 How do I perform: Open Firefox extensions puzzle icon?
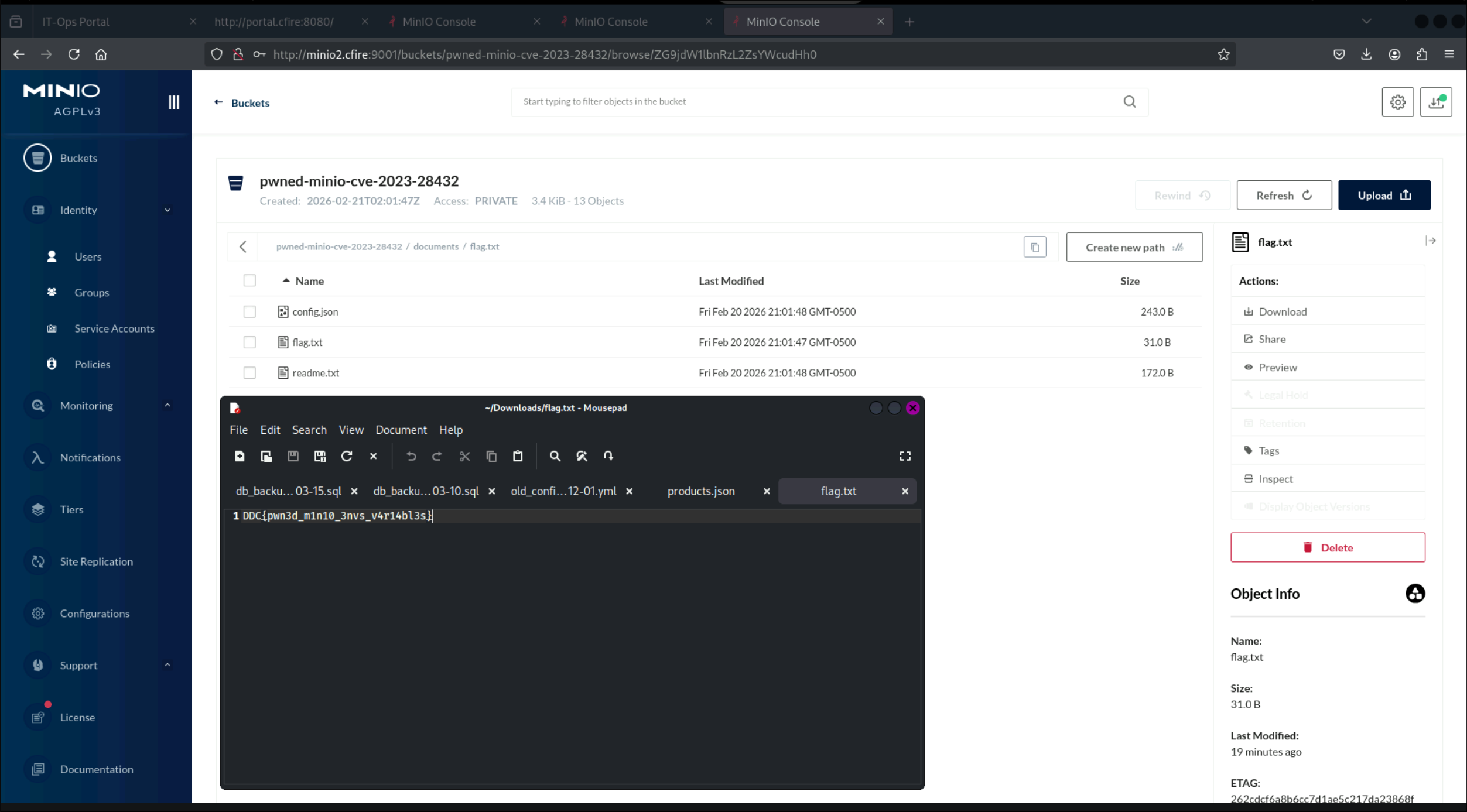[1422, 54]
